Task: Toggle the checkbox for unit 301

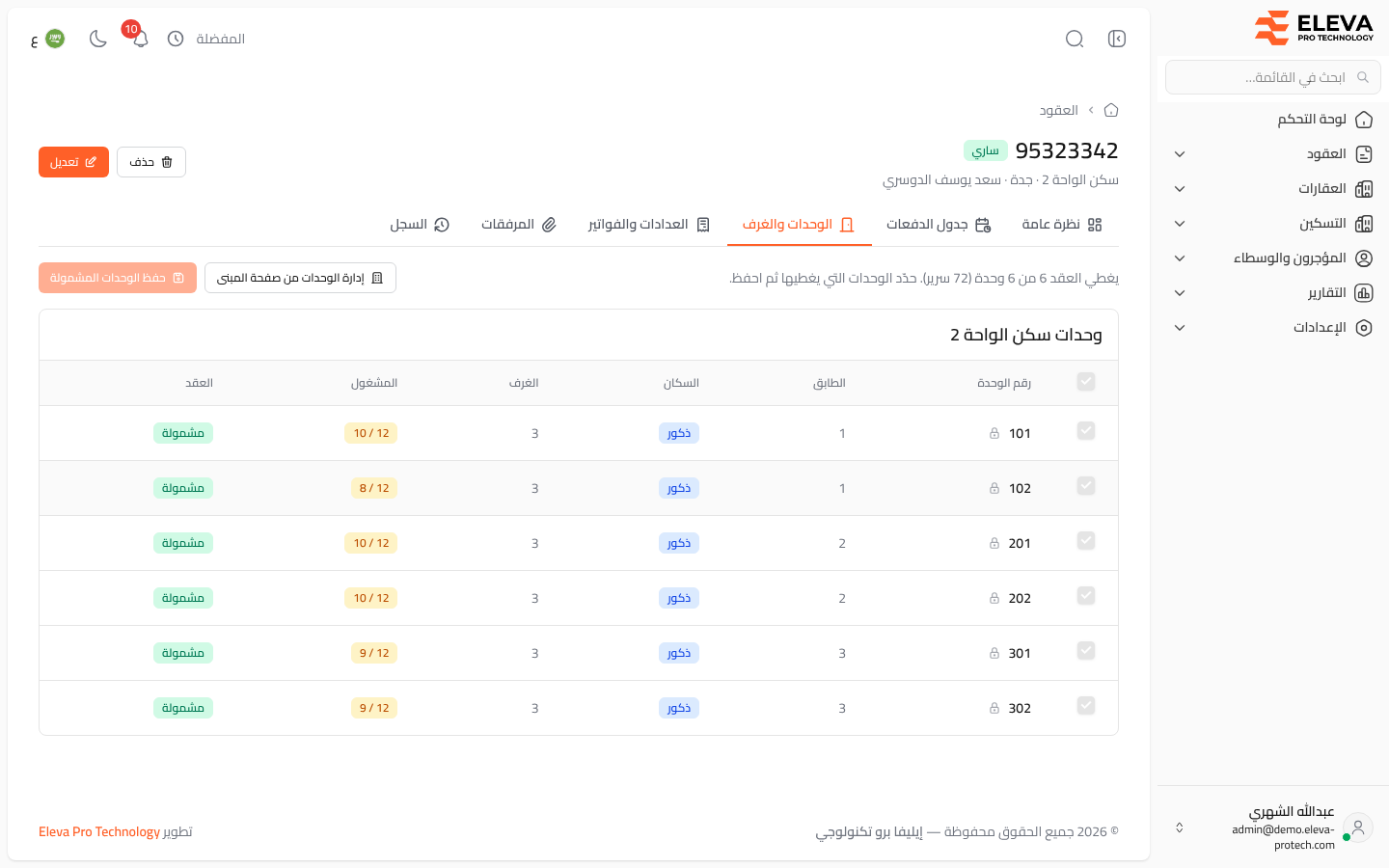Action: tap(1086, 650)
